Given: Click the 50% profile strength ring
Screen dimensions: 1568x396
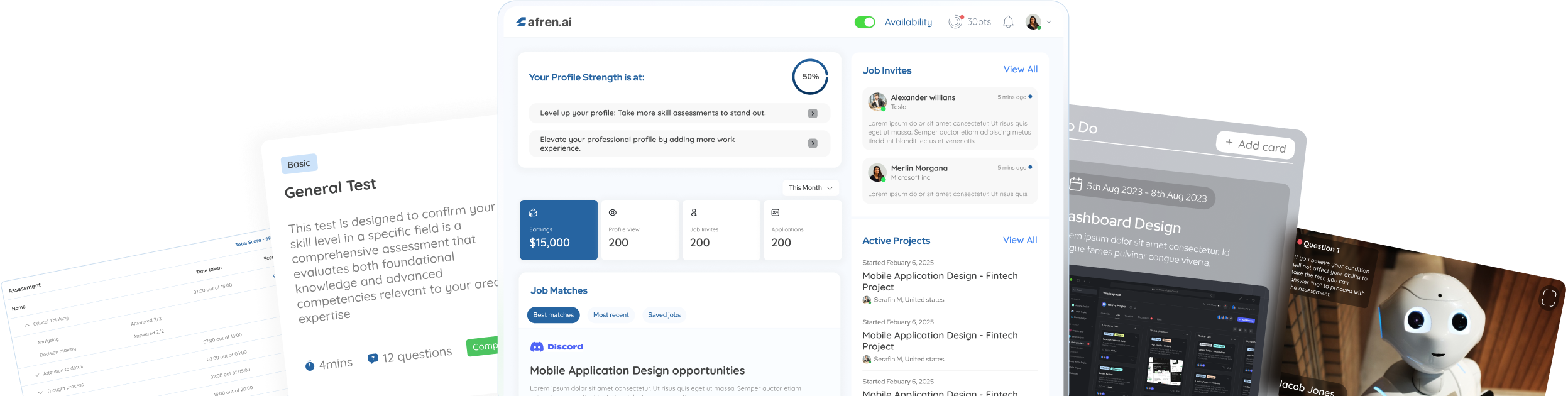Looking at the screenshot, I should (810, 77).
